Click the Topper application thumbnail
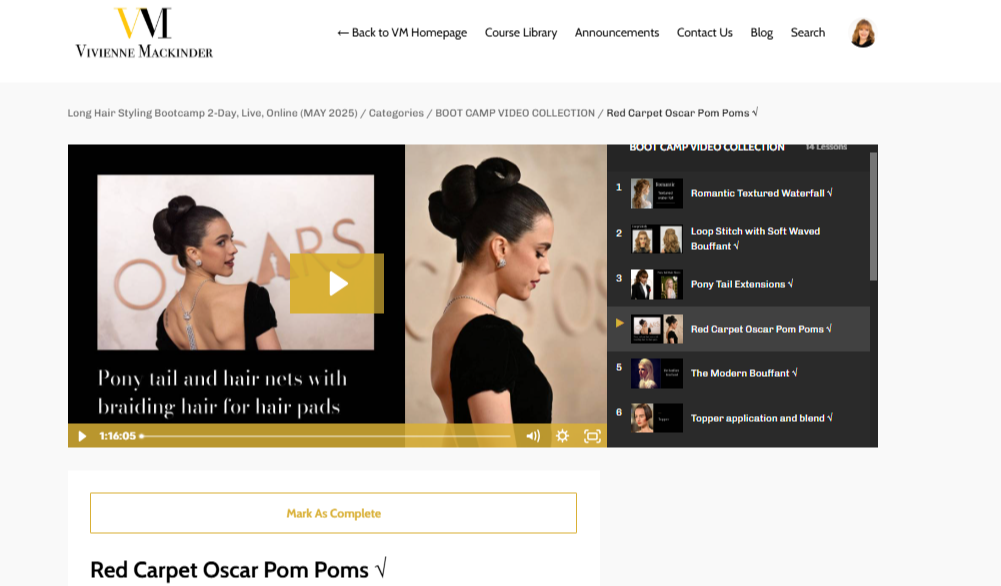 pos(657,418)
